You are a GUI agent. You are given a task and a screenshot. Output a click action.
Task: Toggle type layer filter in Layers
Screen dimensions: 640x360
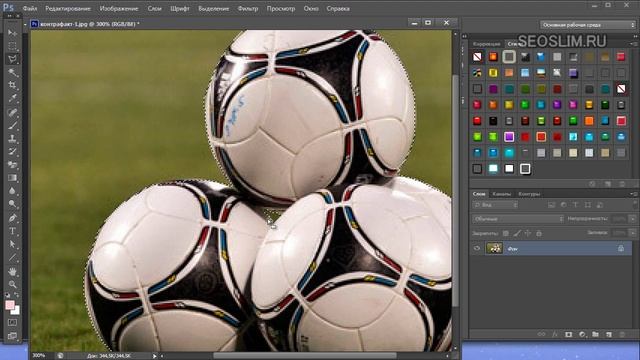tap(576, 205)
